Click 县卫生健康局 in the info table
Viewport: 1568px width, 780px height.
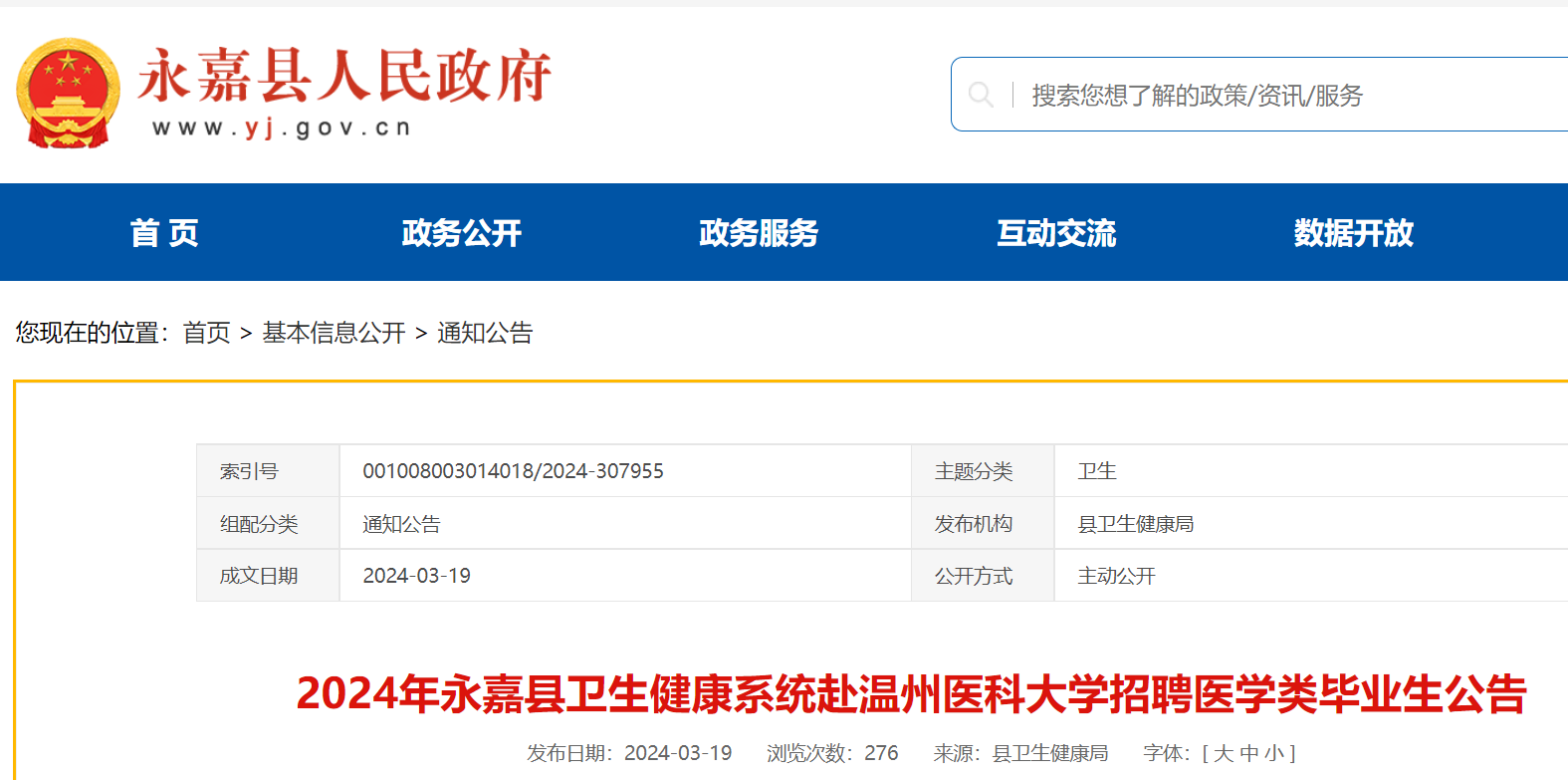pyautogui.click(x=1136, y=524)
